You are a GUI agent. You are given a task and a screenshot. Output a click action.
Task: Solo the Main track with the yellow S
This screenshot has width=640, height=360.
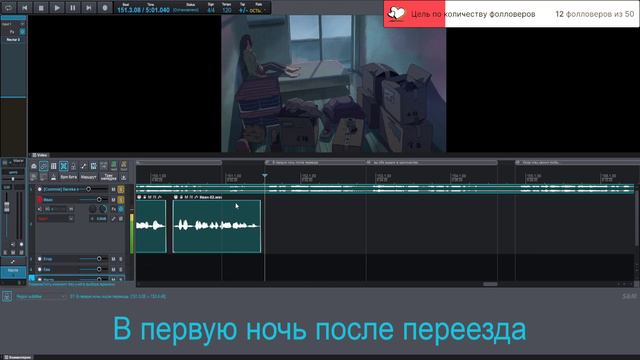121,200
